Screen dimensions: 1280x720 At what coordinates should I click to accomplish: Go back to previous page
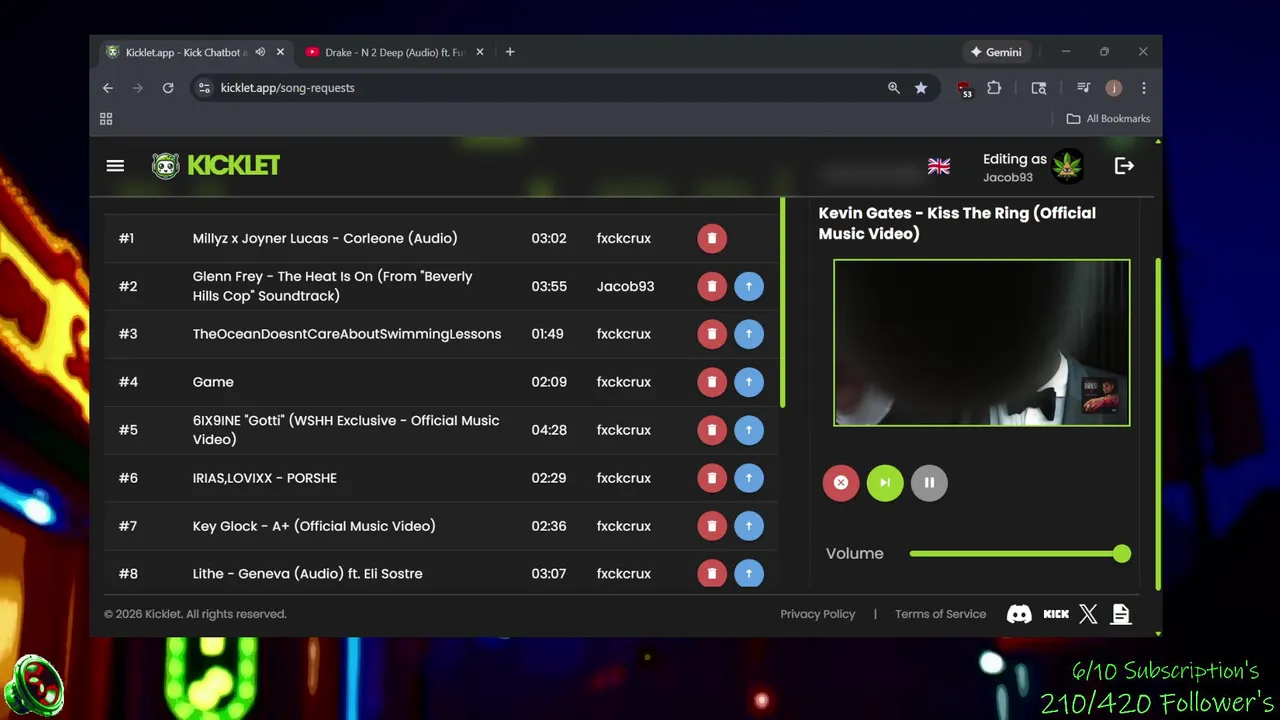108,88
